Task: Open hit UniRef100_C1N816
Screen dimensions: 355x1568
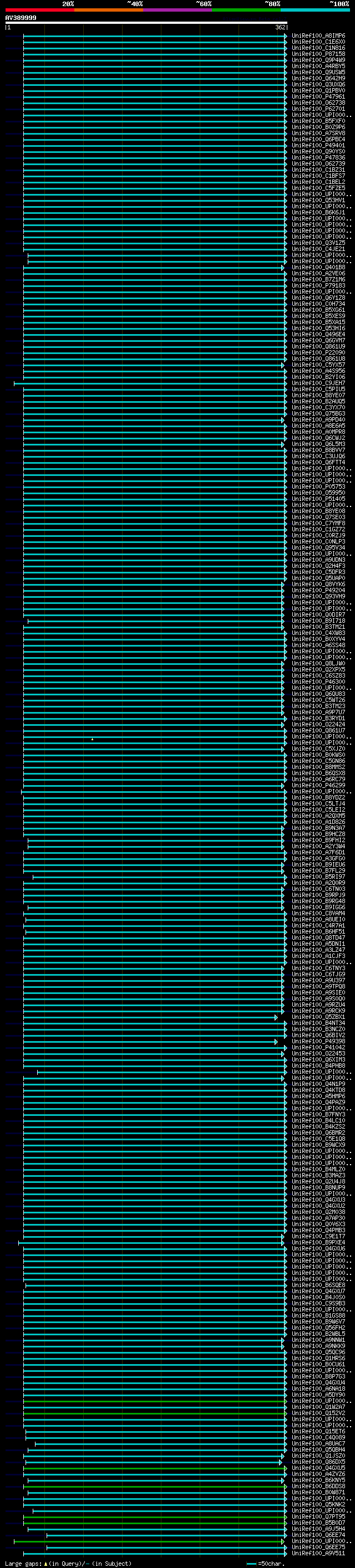Action: click(x=318, y=48)
